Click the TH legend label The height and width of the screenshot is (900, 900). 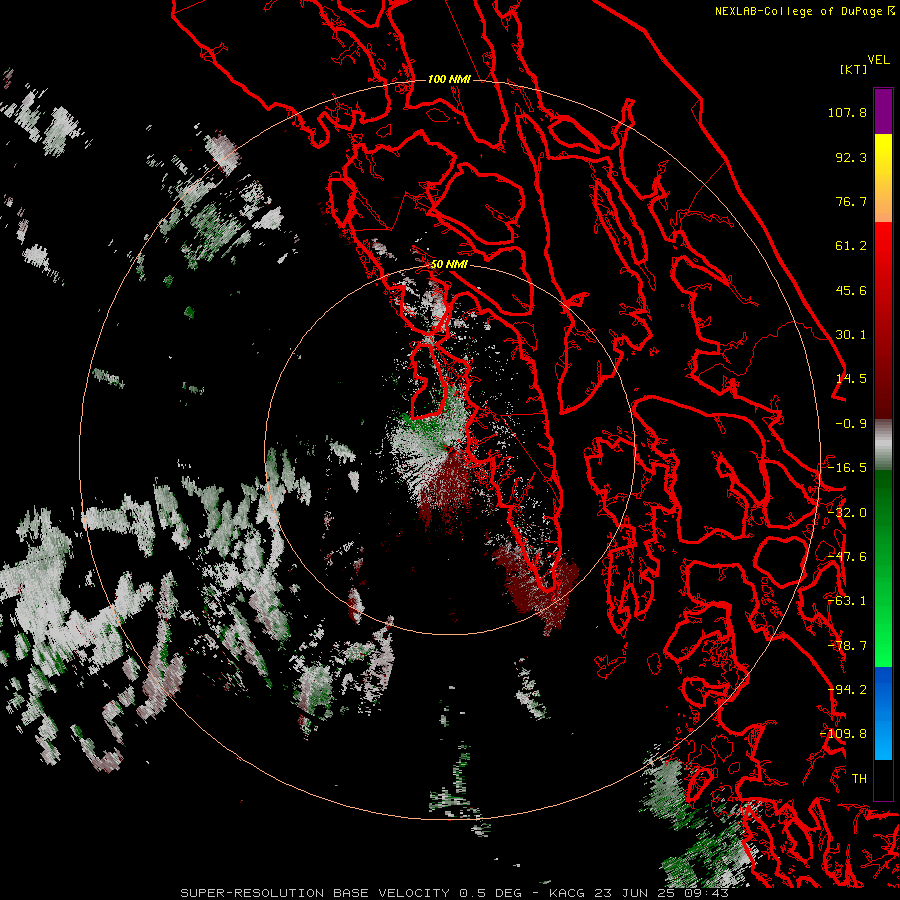pos(859,779)
